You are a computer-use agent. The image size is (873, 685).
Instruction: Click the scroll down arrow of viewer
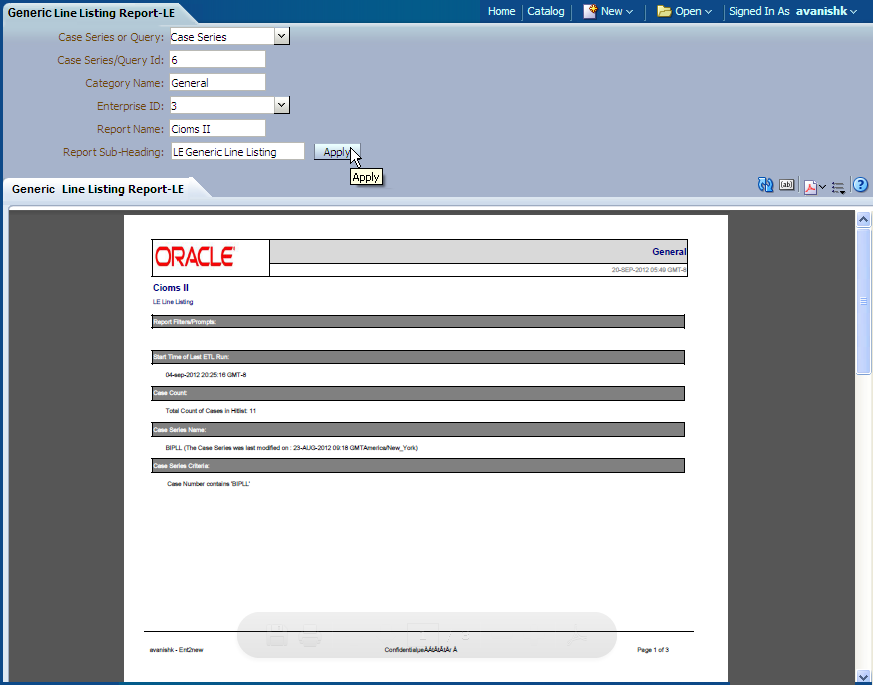863,677
